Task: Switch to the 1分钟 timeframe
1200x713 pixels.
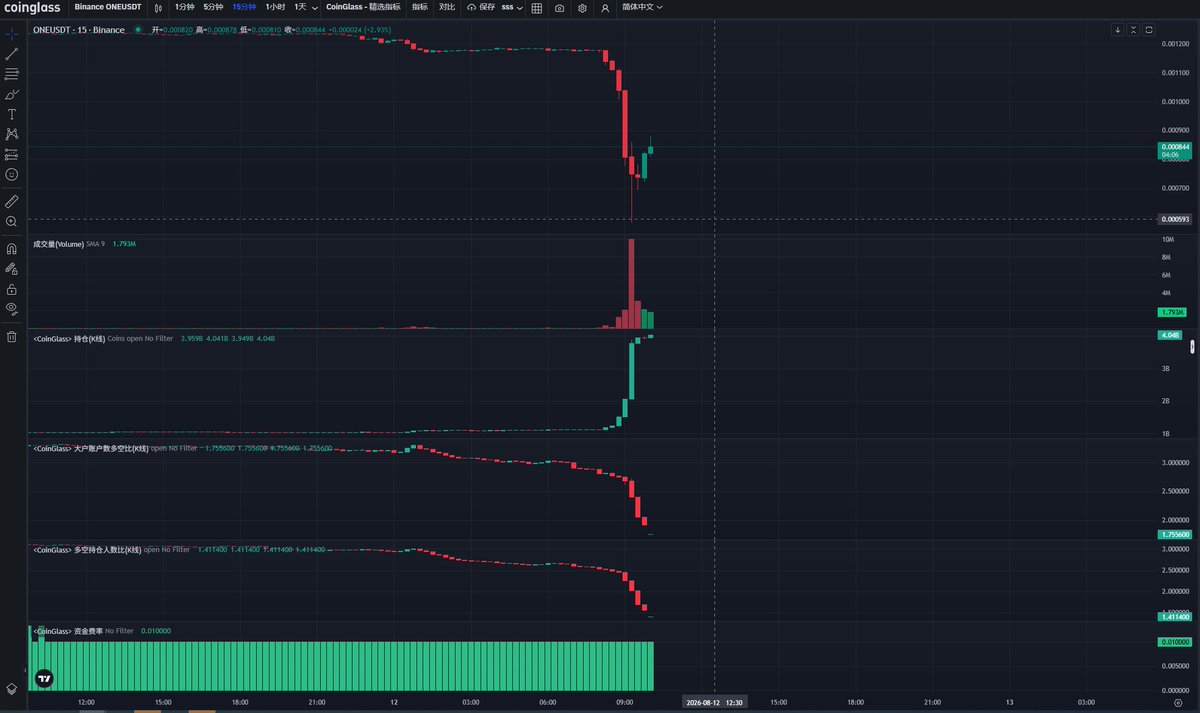Action: tap(185, 7)
